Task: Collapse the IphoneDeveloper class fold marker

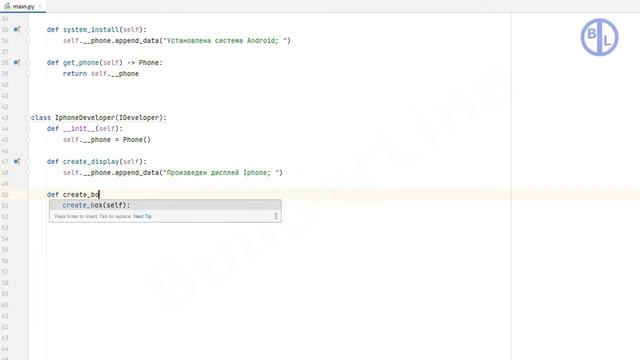Action: tap(28, 118)
